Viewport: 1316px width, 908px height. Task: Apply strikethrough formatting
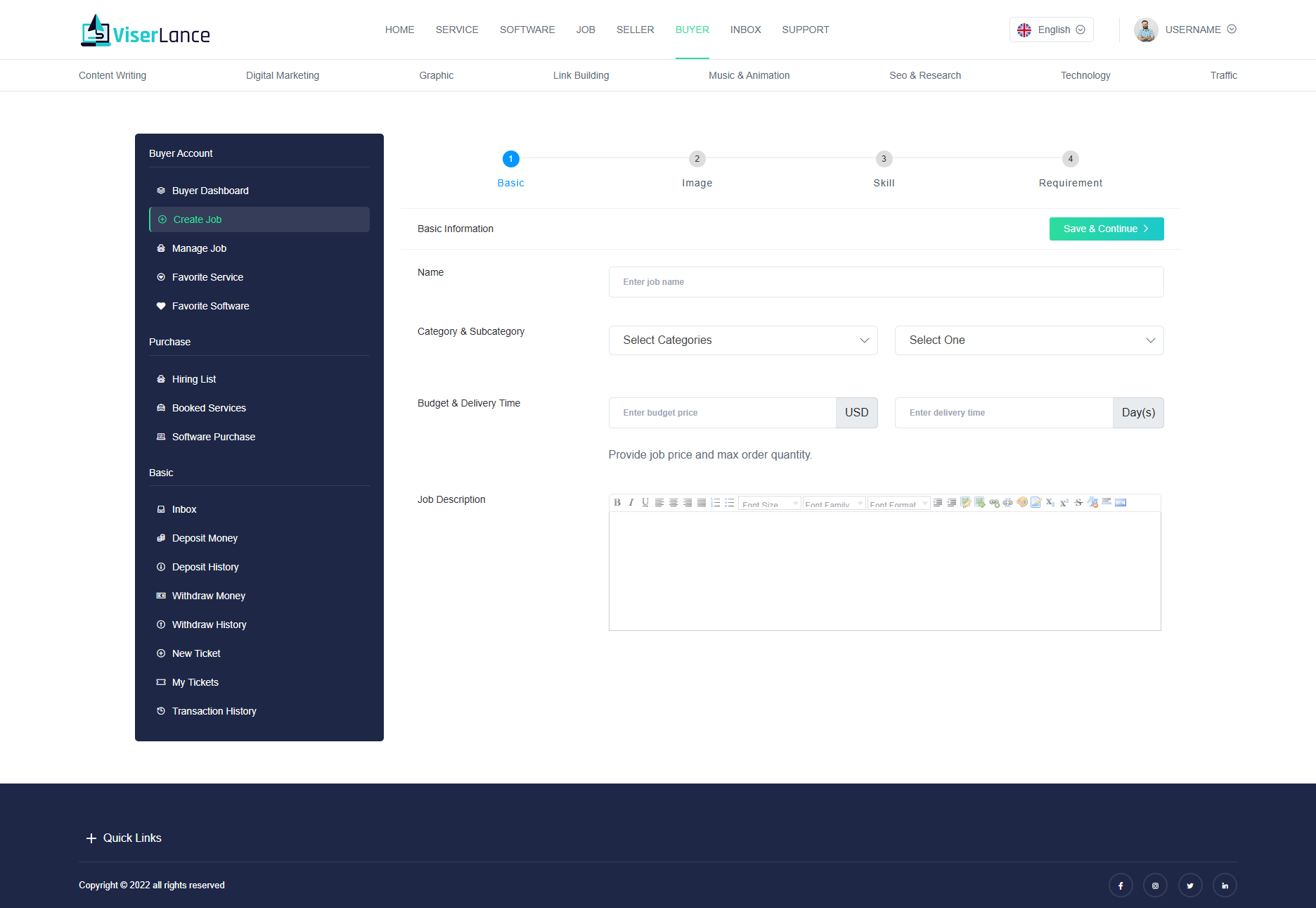[x=1078, y=502]
